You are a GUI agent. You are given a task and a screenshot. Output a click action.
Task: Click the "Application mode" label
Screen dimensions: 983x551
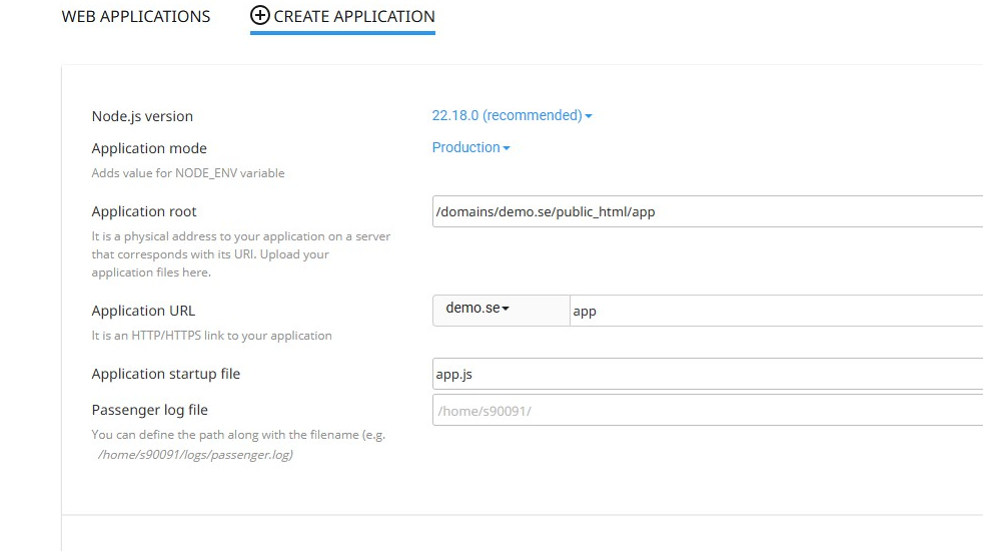[149, 149]
